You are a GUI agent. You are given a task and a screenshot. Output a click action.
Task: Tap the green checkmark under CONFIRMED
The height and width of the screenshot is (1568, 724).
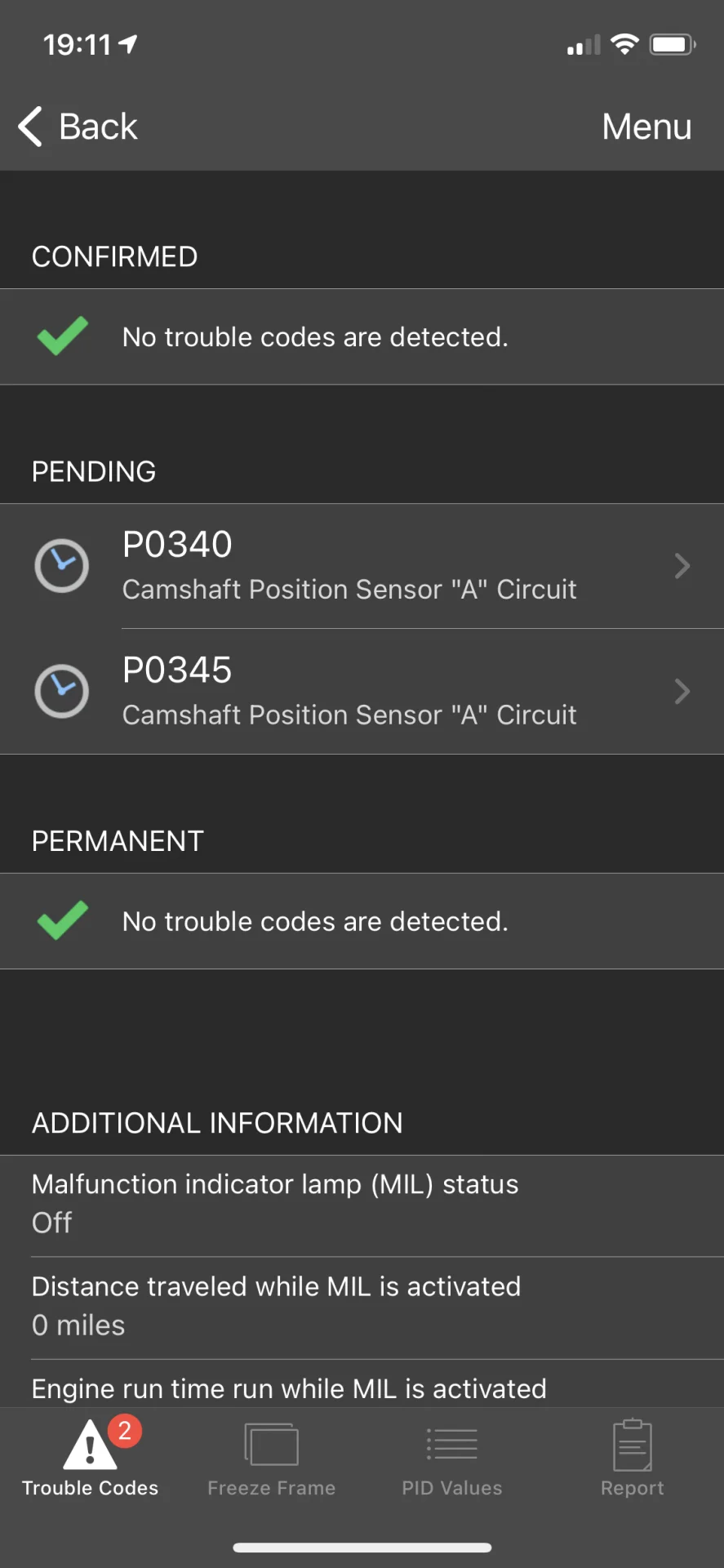coord(63,336)
